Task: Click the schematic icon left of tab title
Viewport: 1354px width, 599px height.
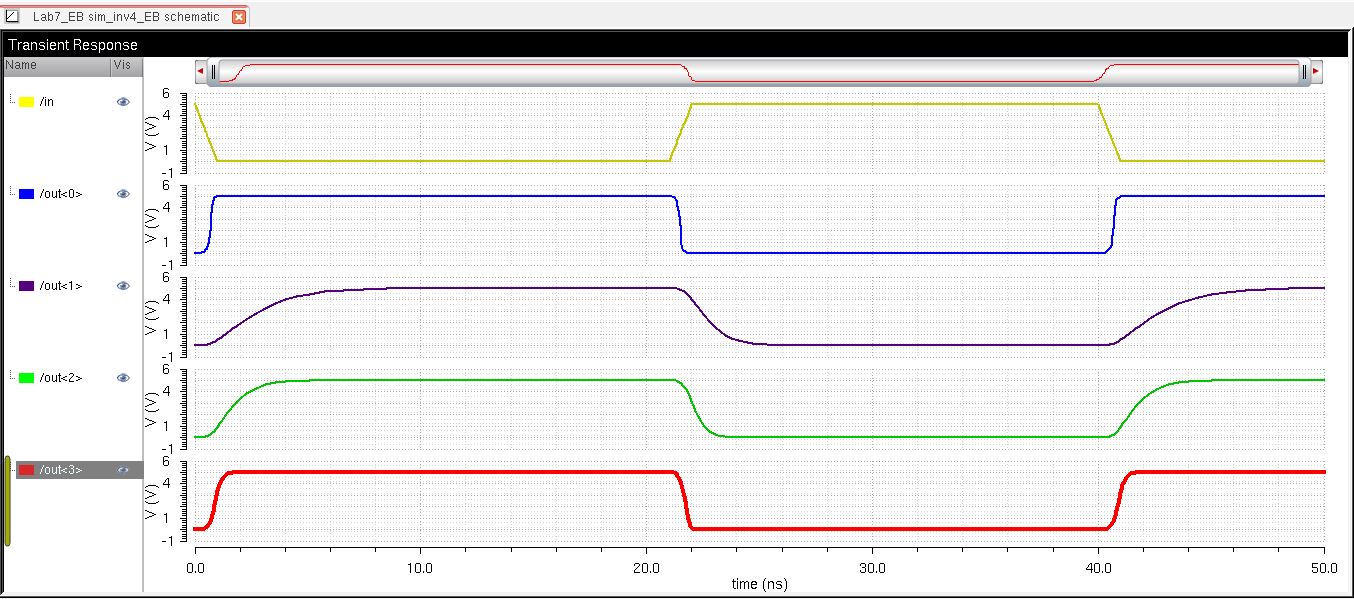Action: 13,16
